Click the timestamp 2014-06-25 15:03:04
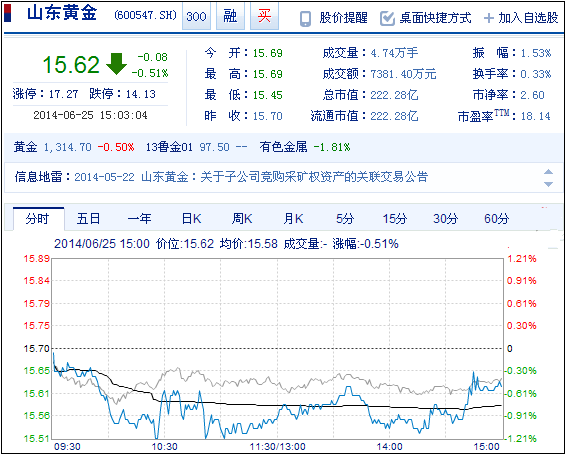Screen dimensions: 566x455 point(91,115)
